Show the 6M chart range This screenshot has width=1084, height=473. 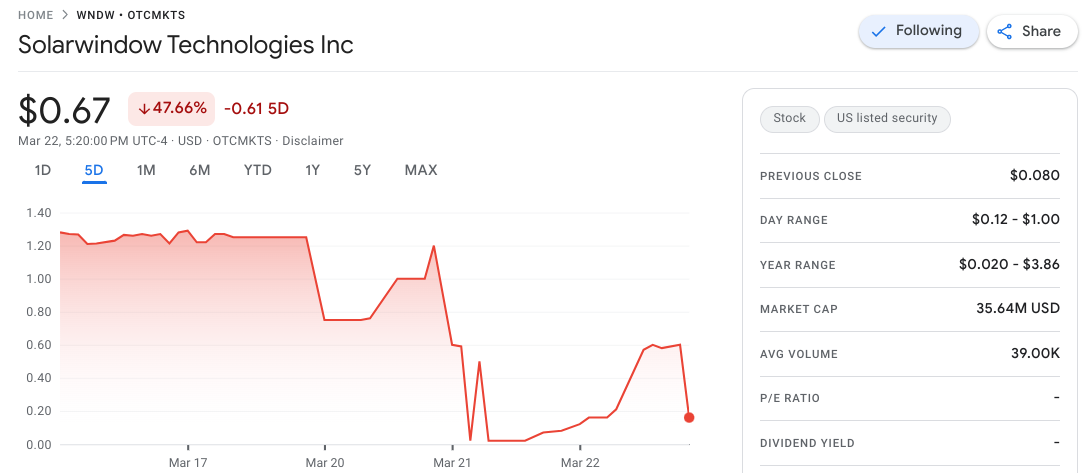click(x=199, y=170)
